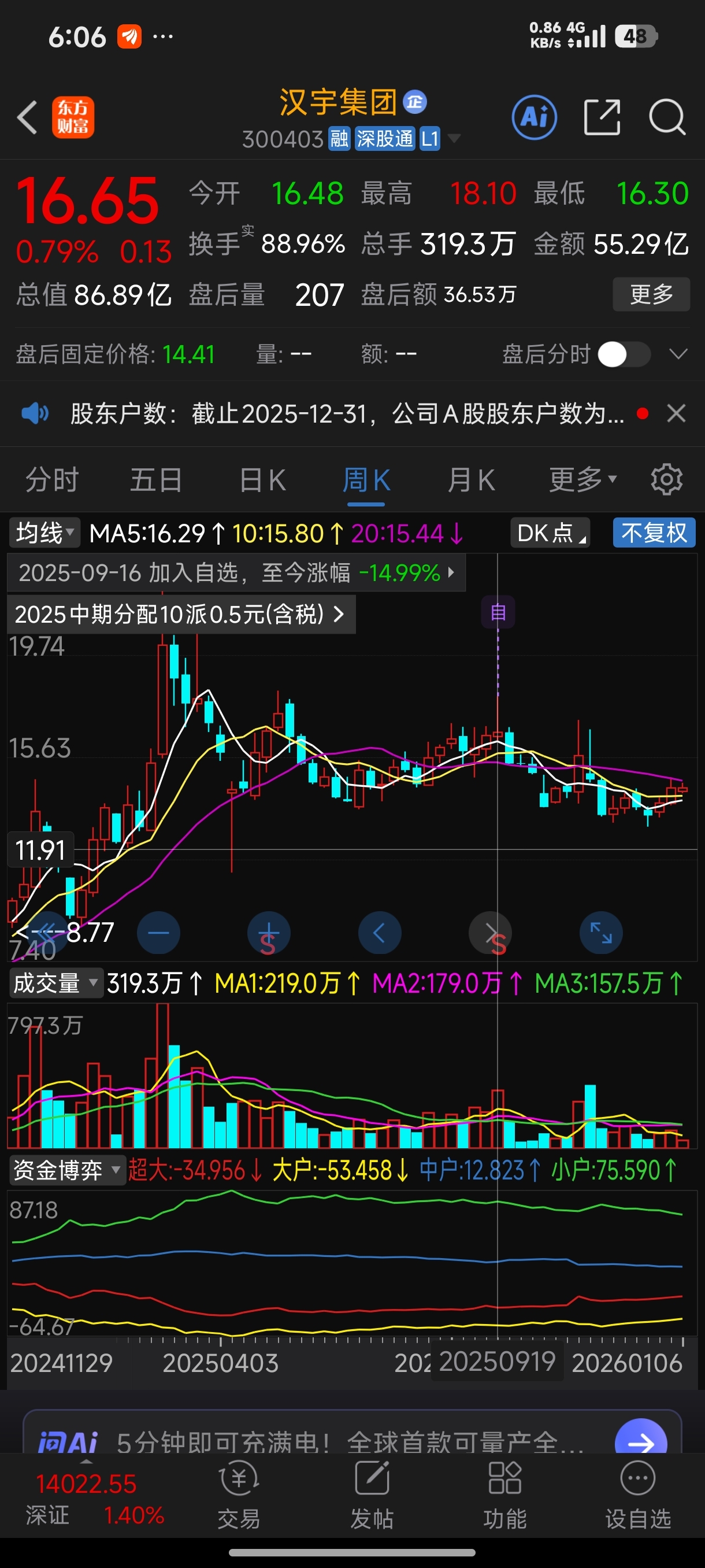Switch to the 分时 tab

tap(53, 480)
